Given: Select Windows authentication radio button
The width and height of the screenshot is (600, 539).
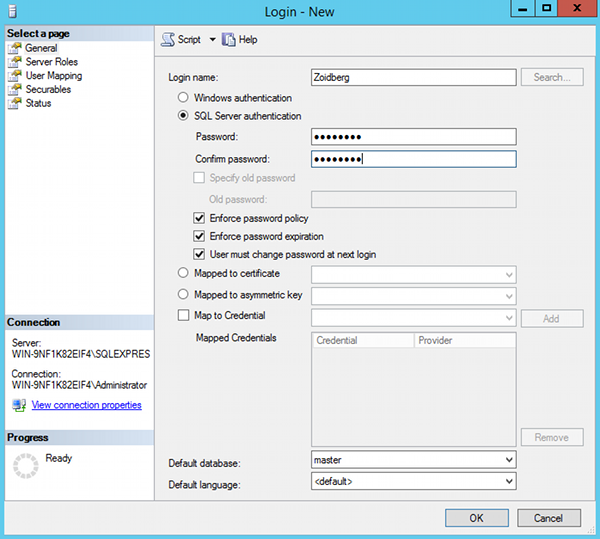Looking at the screenshot, I should (x=183, y=97).
